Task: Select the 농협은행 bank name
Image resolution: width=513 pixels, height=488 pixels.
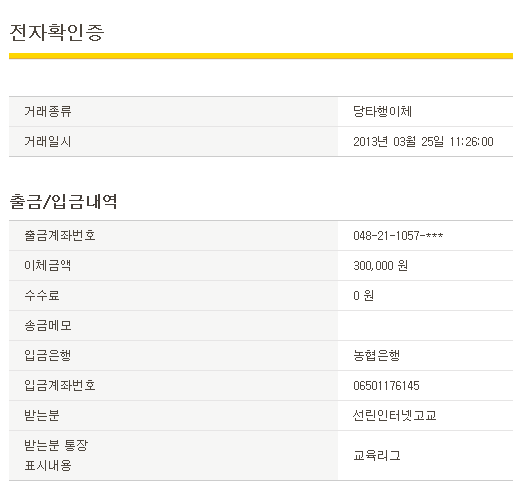Action: pyautogui.click(x=376, y=355)
